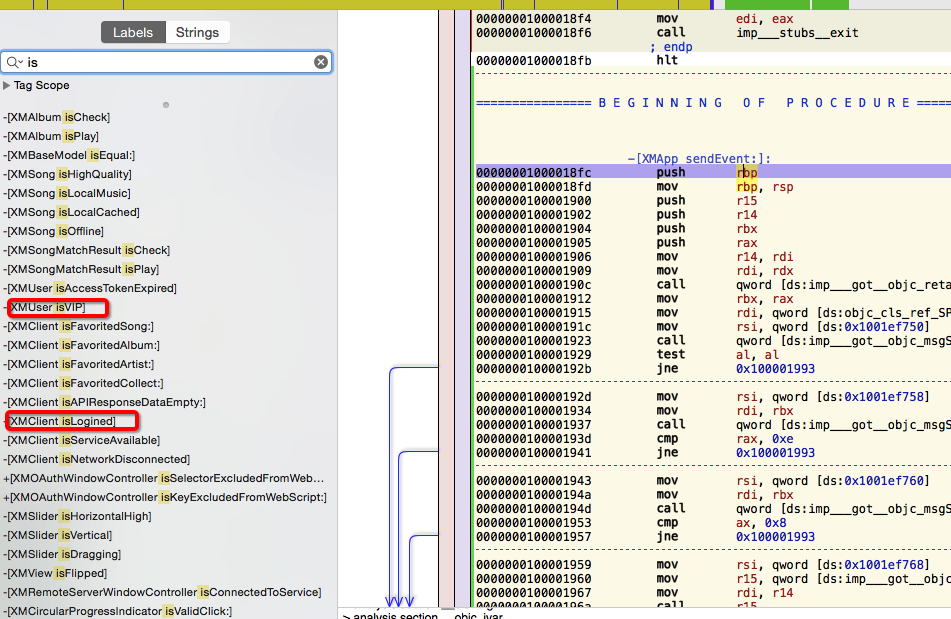Click jump target at address 100001941

(775, 453)
